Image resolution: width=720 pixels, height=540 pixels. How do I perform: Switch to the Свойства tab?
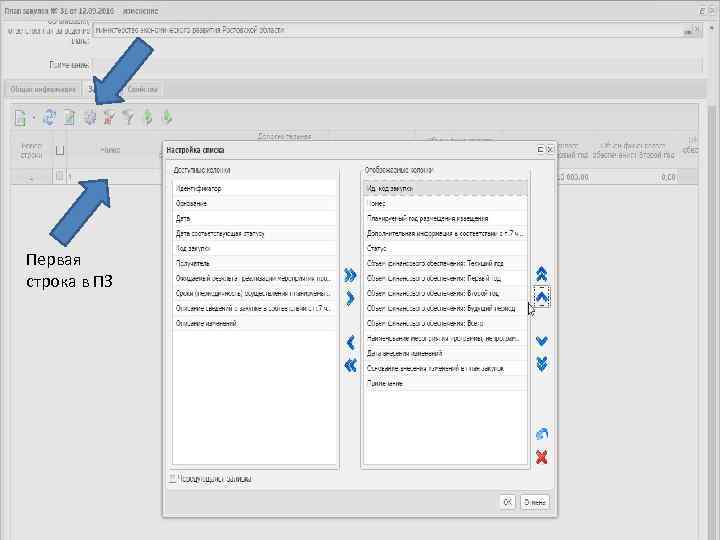(x=143, y=90)
